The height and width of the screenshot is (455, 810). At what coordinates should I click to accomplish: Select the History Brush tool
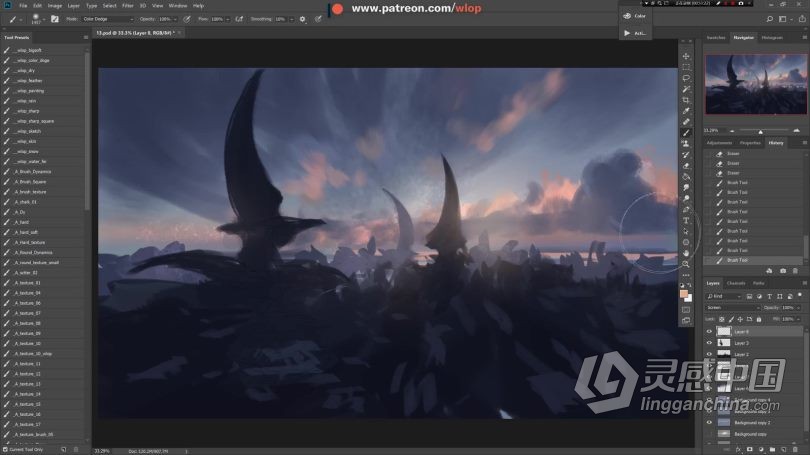coord(686,154)
